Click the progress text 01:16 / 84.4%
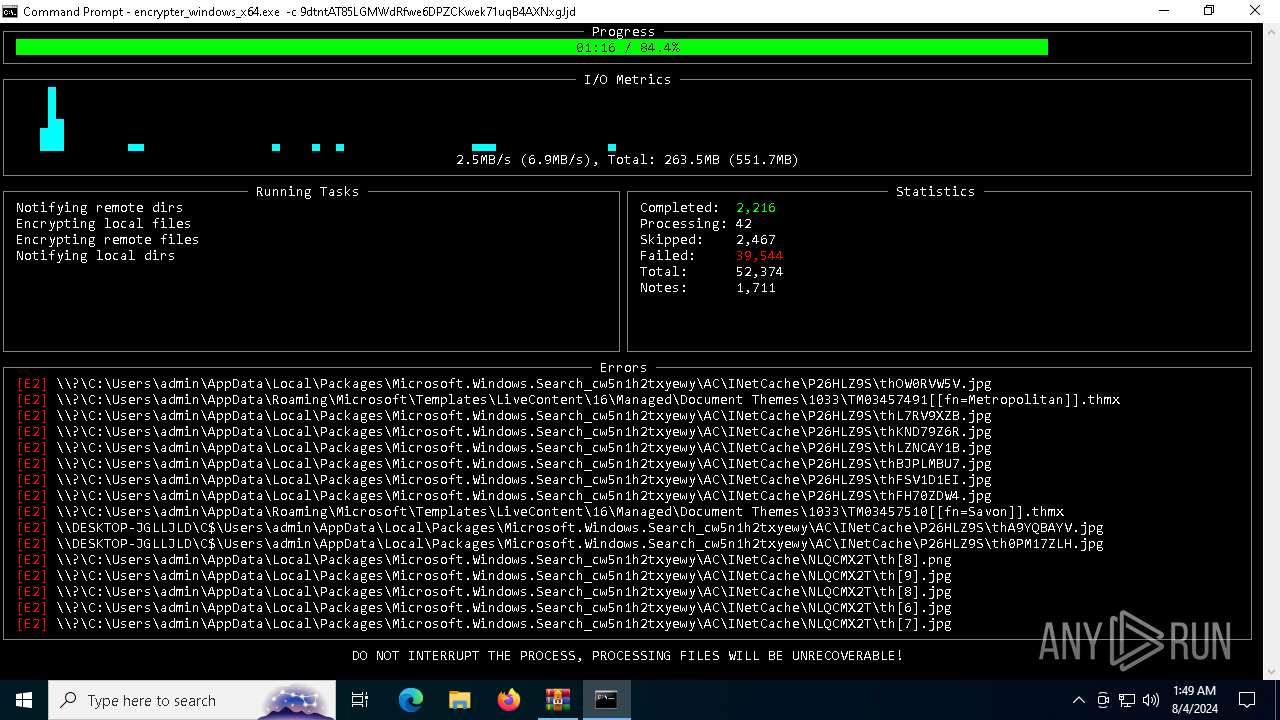The height and width of the screenshot is (720, 1280). pos(628,47)
